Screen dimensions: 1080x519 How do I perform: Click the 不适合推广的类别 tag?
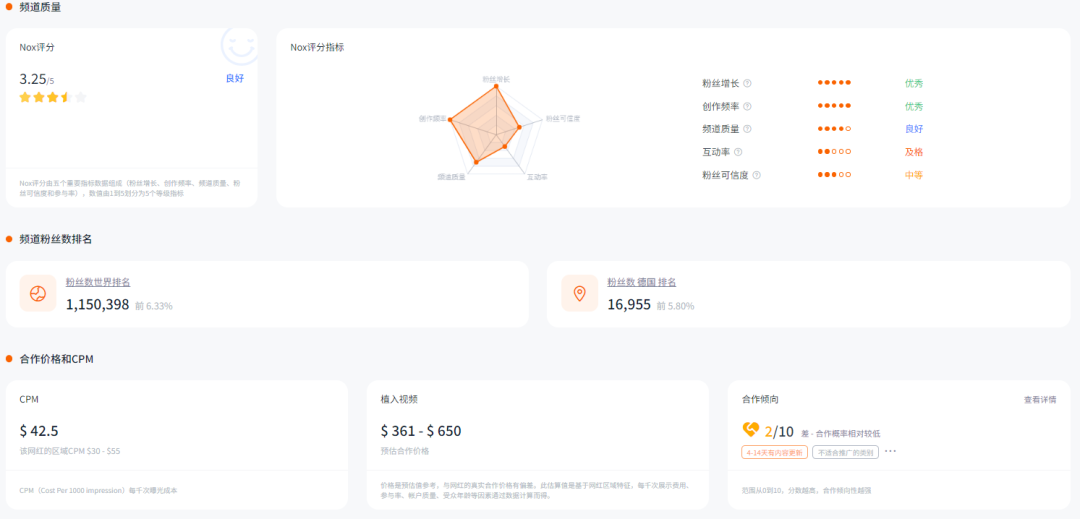[x=845, y=452]
